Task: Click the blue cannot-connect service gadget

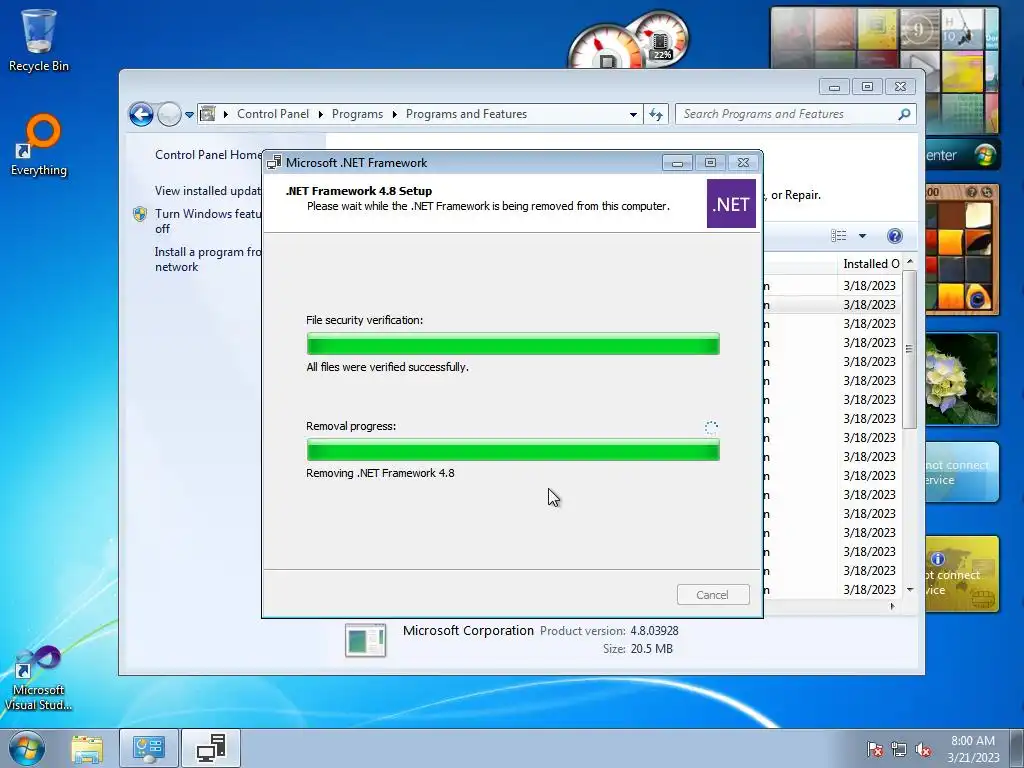Action: point(962,472)
